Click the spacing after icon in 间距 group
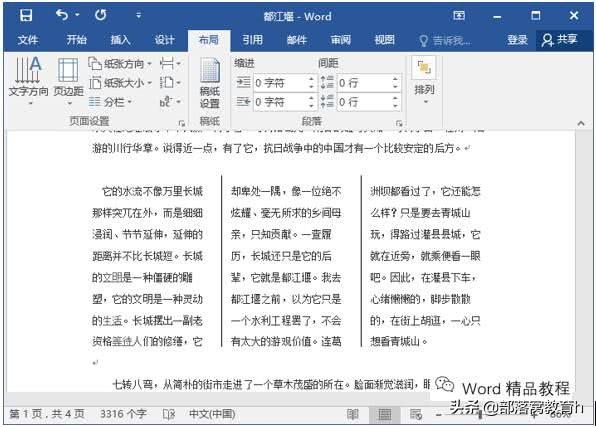 327,102
